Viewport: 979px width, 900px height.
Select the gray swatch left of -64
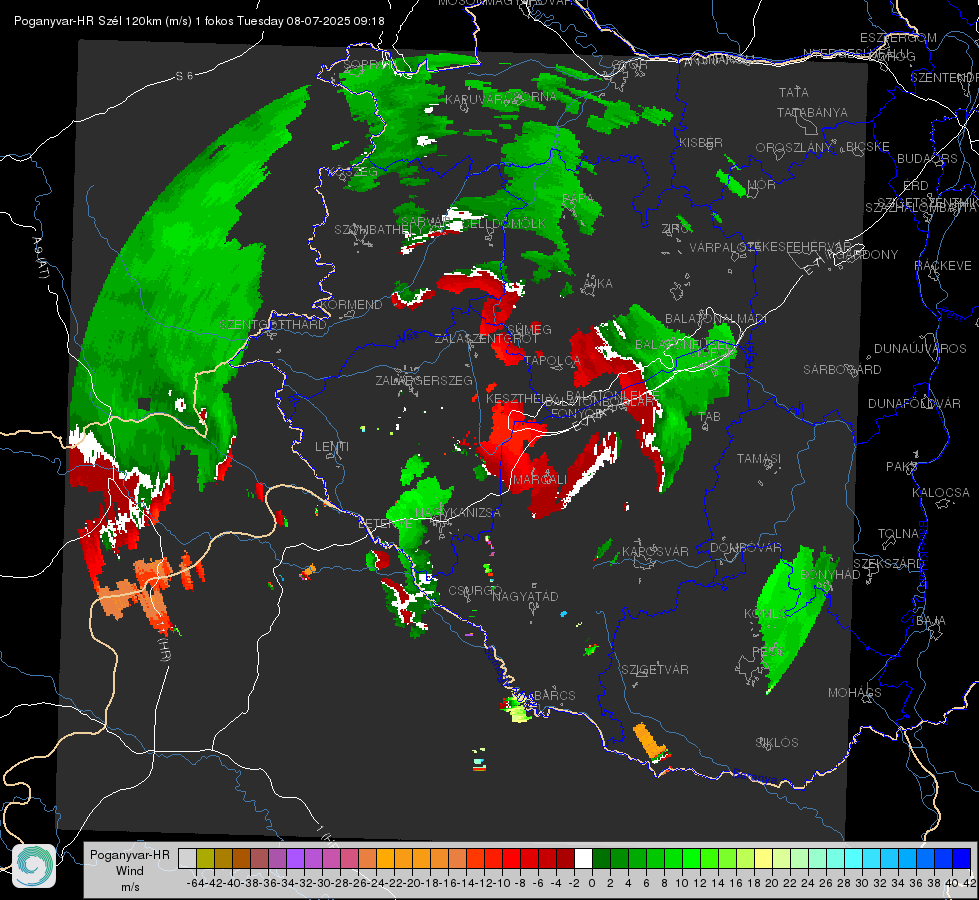click(x=187, y=858)
